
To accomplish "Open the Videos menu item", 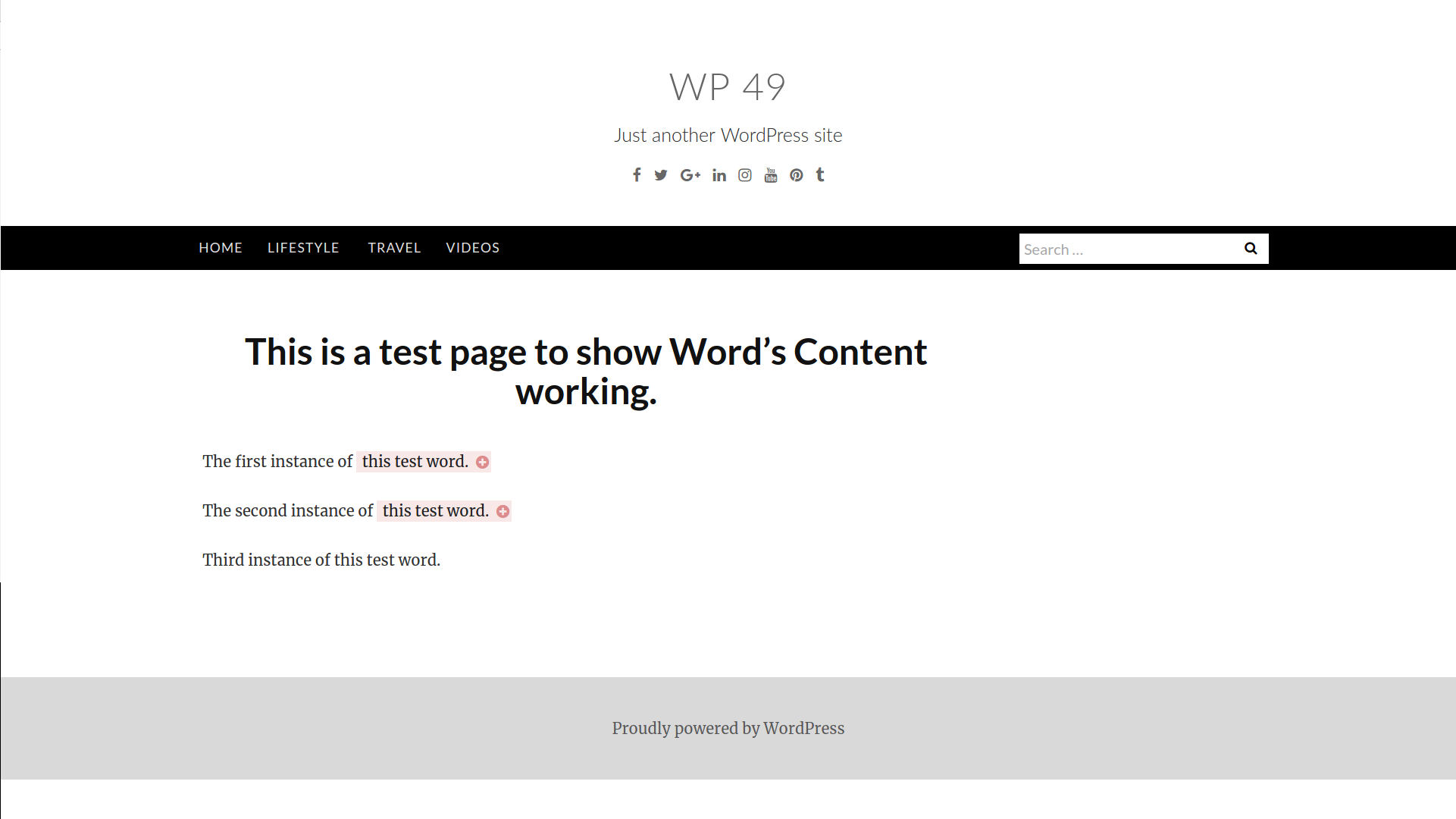I will coord(472,248).
